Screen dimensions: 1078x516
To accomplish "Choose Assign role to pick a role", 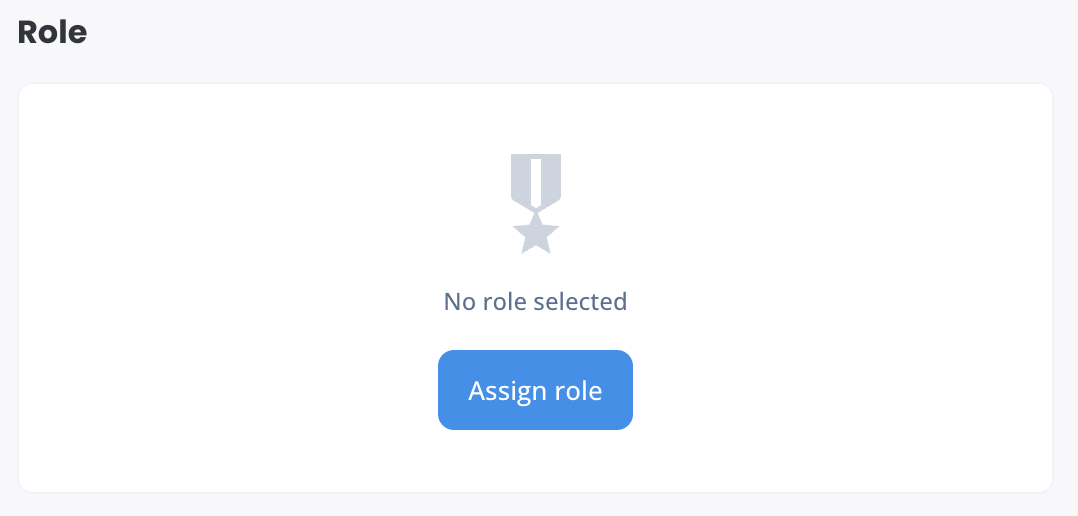I will click(x=535, y=390).
